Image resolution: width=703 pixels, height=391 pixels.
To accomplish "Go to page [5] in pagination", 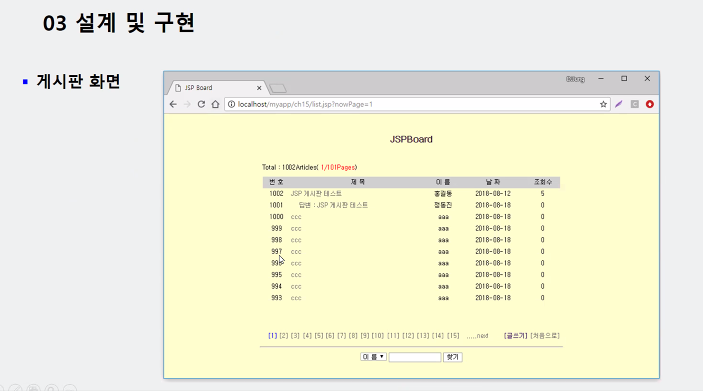I will pyautogui.click(x=319, y=335).
